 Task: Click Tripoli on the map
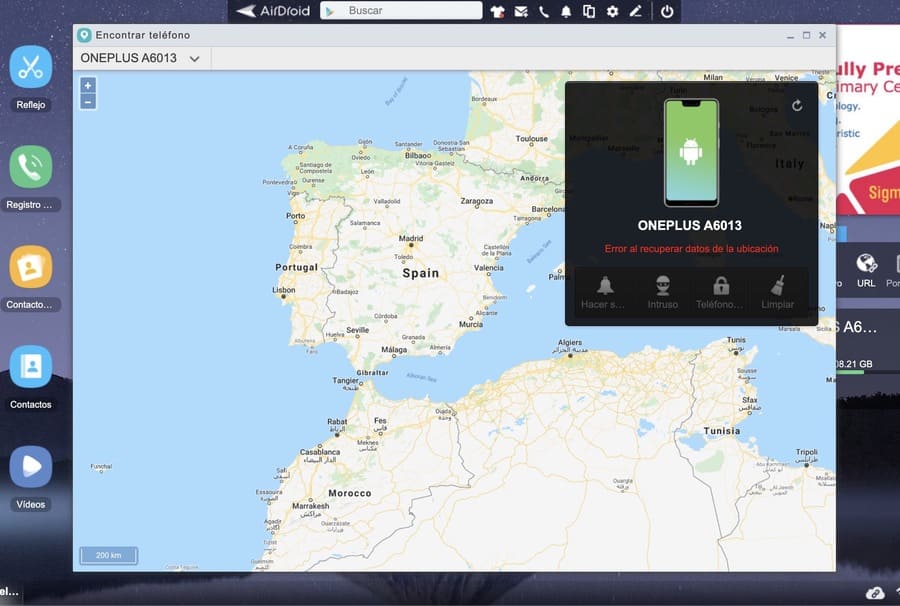(806, 452)
